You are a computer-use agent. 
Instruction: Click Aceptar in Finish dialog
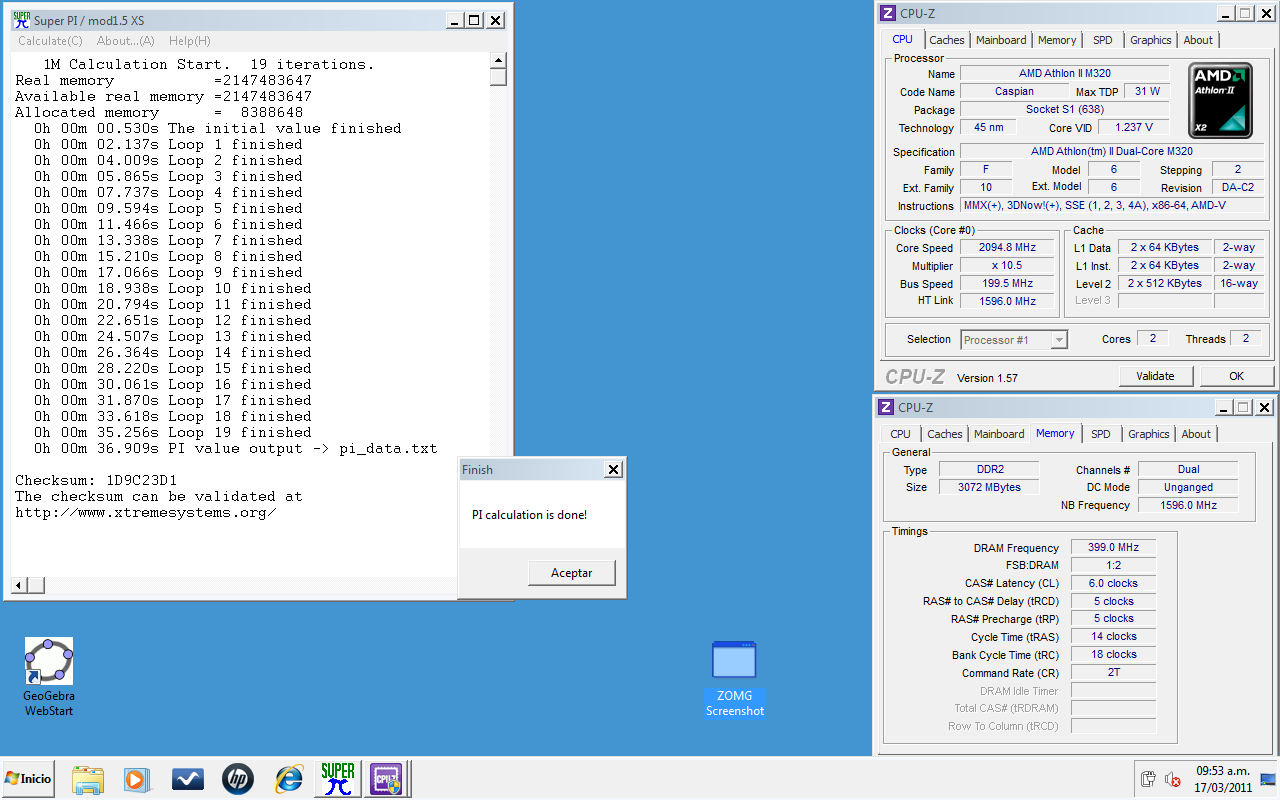[572, 573]
